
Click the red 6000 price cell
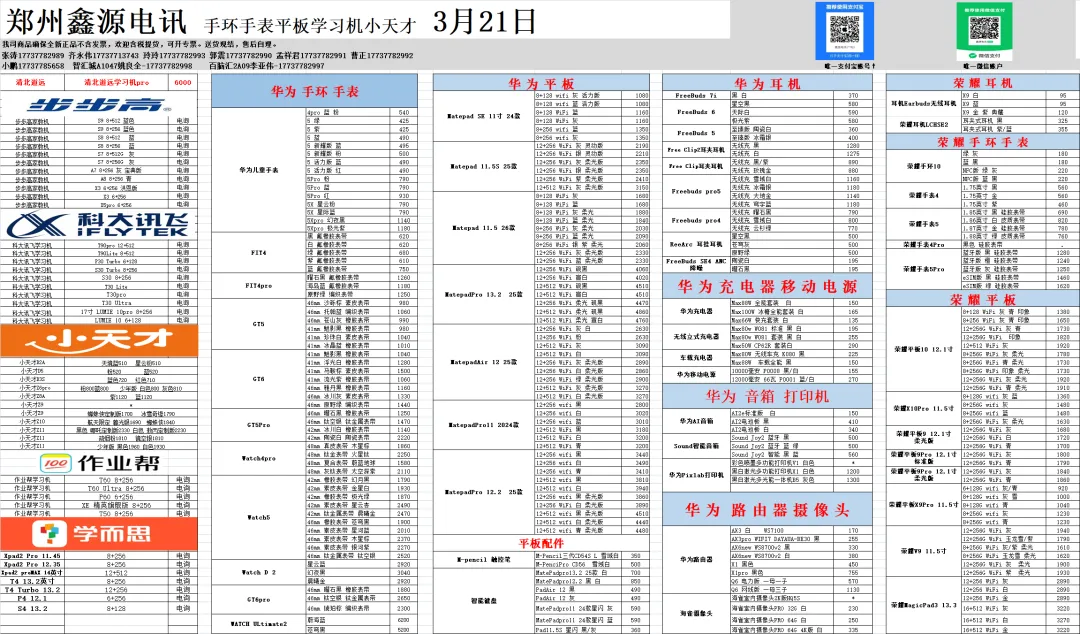(x=183, y=82)
